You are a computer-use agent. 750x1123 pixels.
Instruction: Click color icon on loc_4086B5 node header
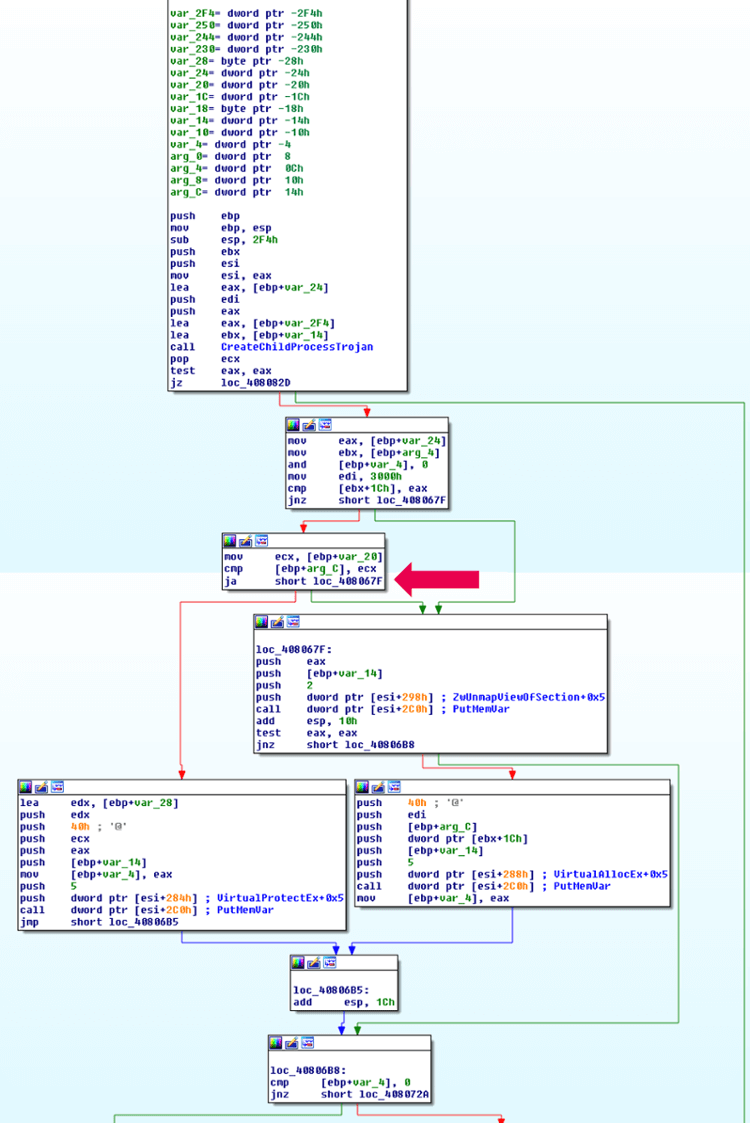(x=298, y=962)
